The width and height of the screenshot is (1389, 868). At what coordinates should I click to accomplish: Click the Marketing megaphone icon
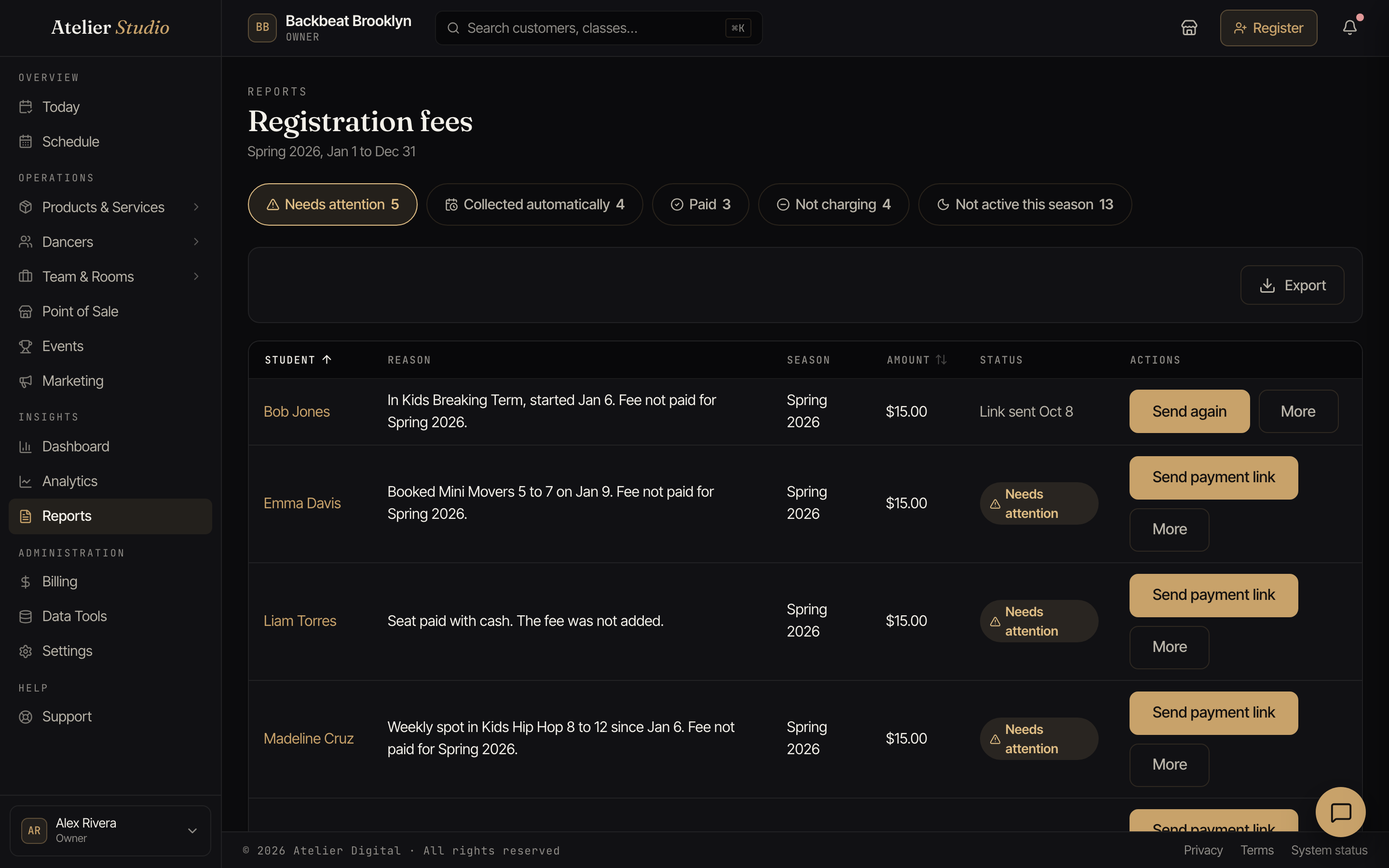25,381
